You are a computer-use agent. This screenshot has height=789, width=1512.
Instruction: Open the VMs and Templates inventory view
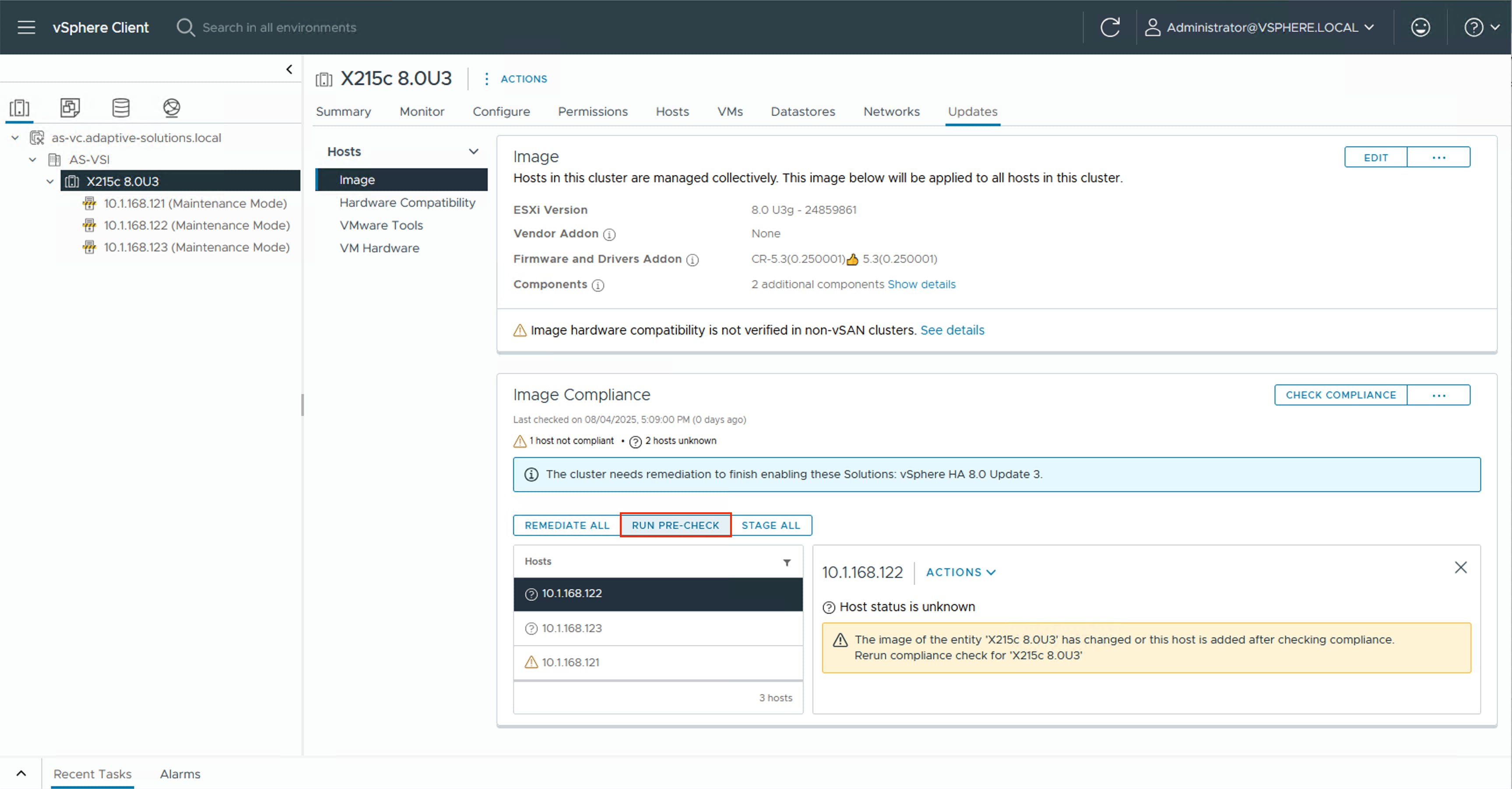click(x=70, y=107)
